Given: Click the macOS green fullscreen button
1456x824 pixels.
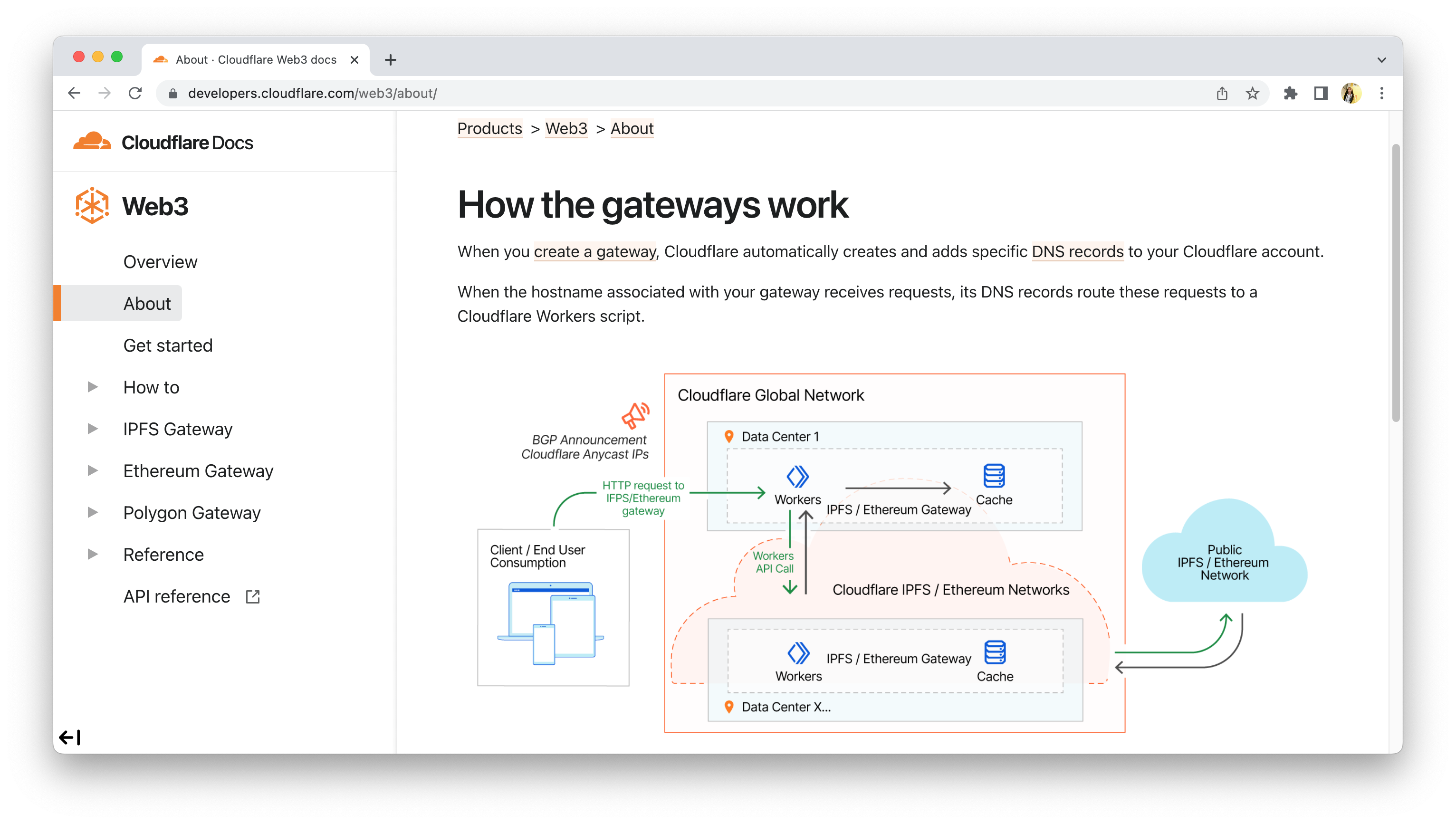Looking at the screenshot, I should point(116,57).
